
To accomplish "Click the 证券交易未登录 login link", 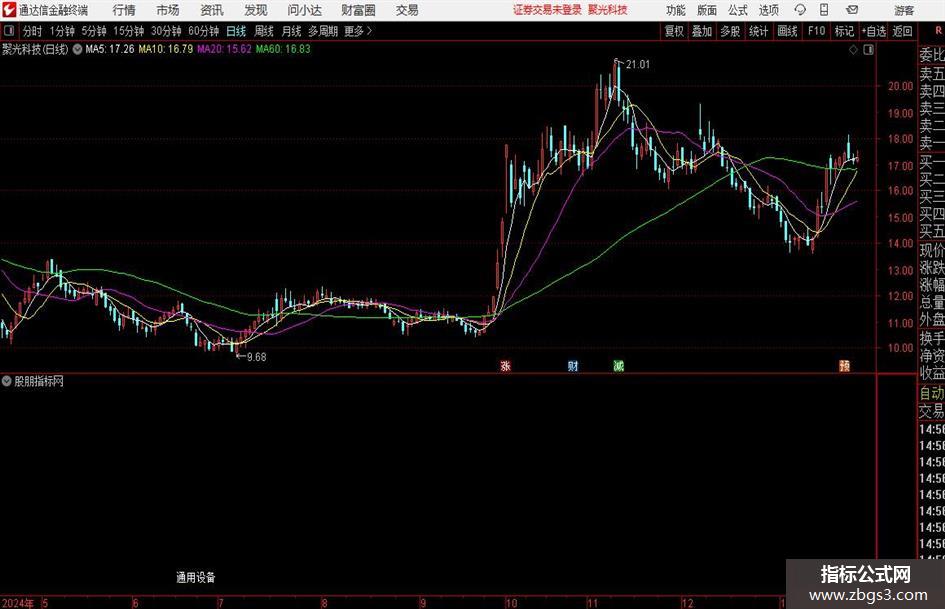I will pos(548,10).
